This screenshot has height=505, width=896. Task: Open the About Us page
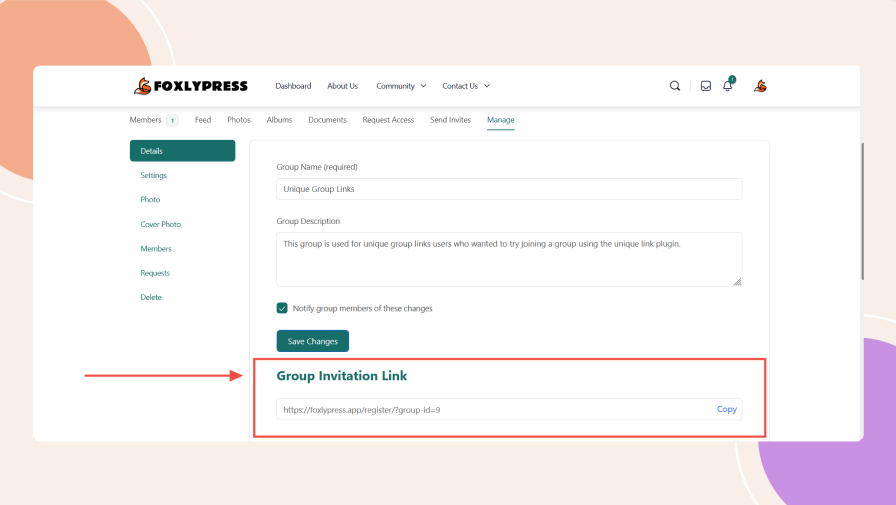(x=342, y=86)
